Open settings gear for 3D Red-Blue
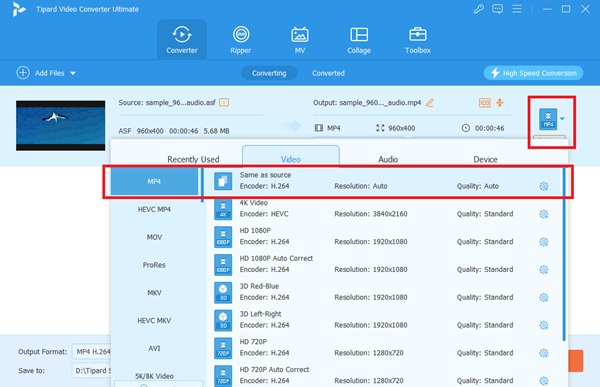 (x=543, y=297)
